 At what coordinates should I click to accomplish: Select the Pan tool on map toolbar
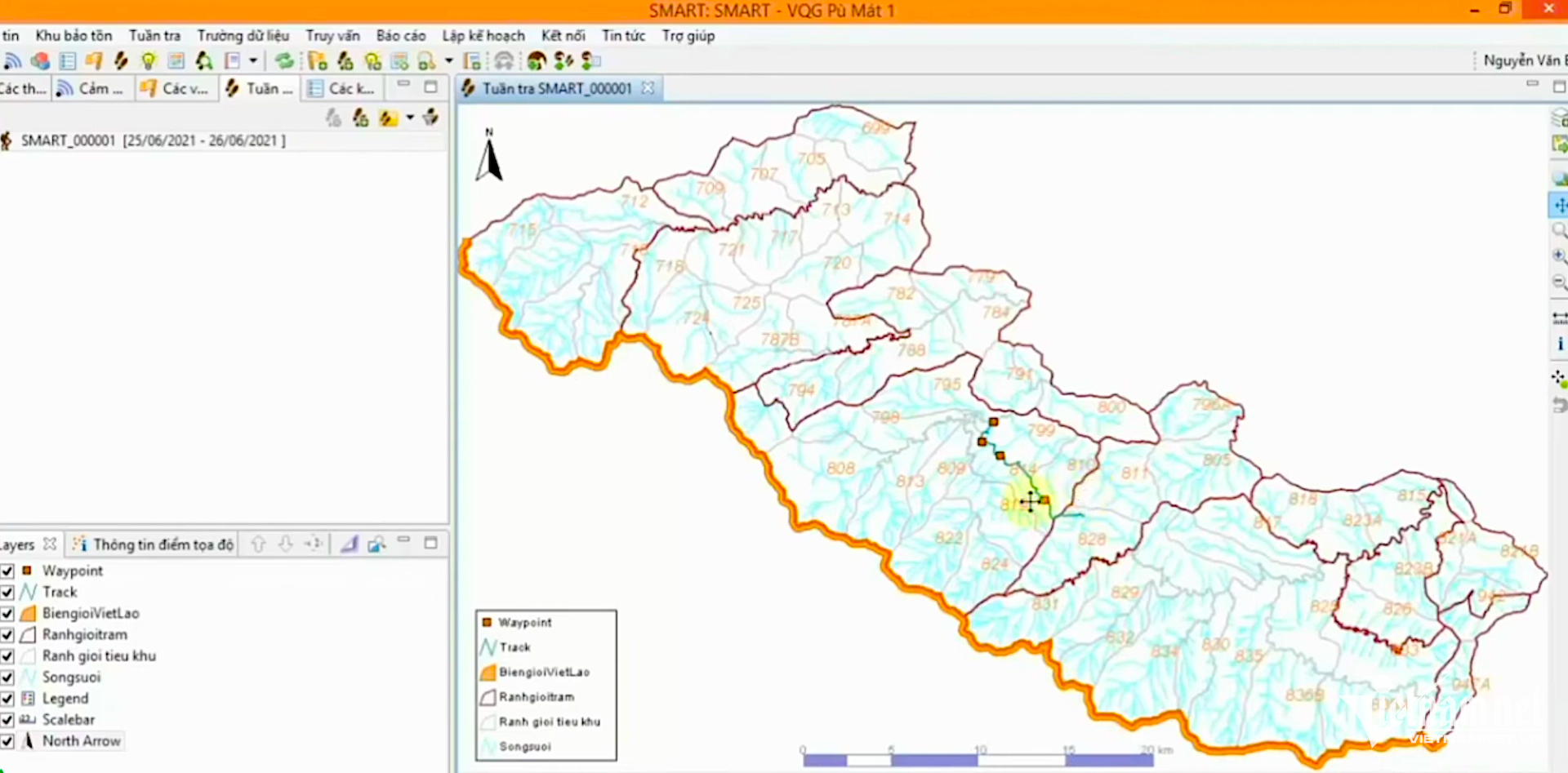[x=1559, y=206]
